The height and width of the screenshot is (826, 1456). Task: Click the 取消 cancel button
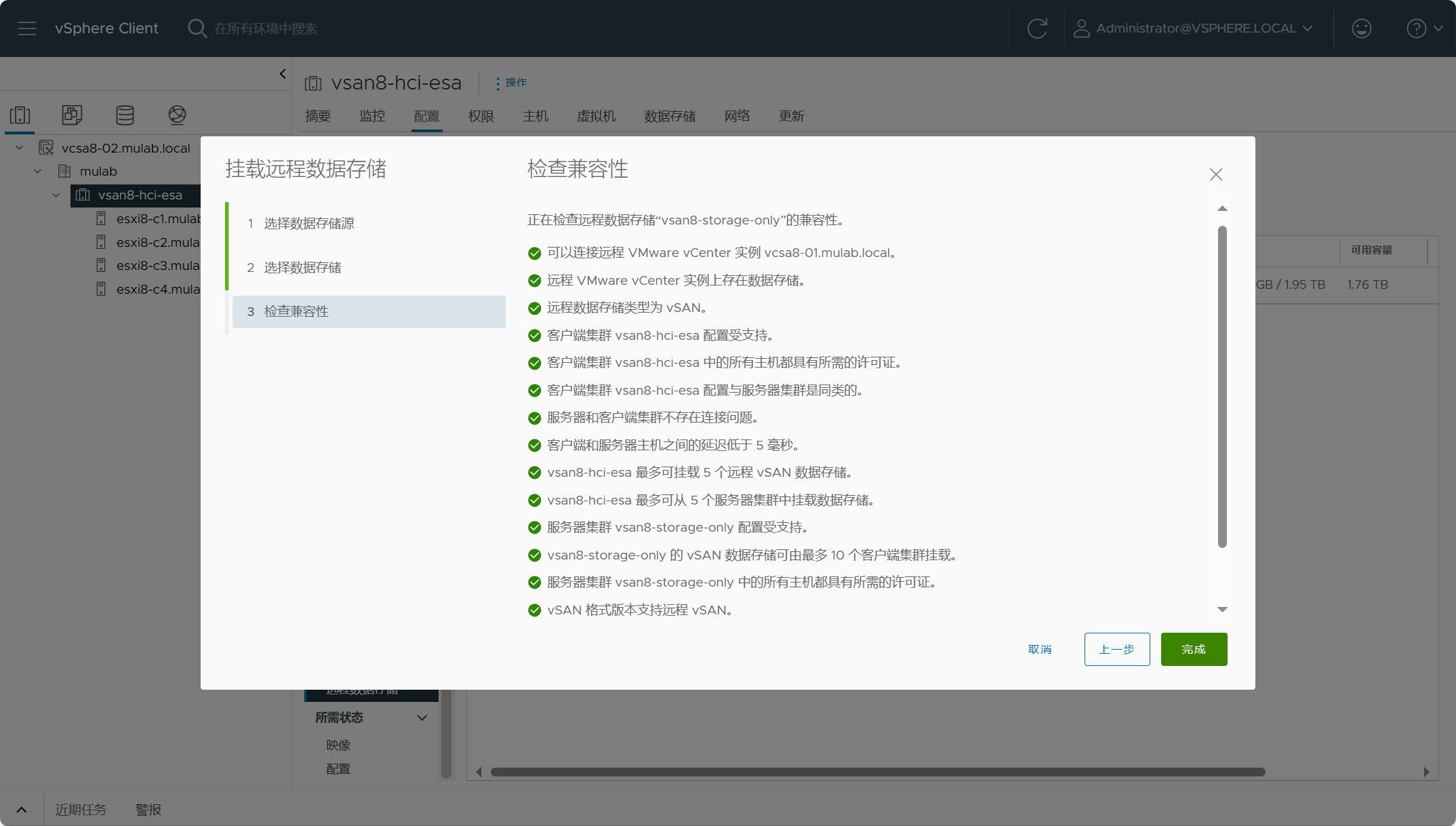[1040, 650]
